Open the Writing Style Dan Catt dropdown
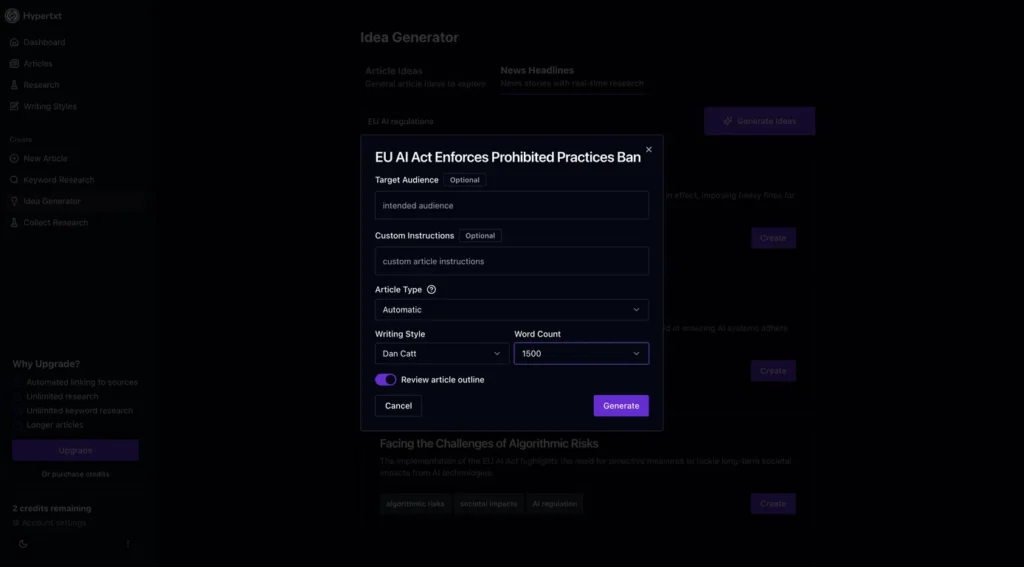 tap(442, 353)
